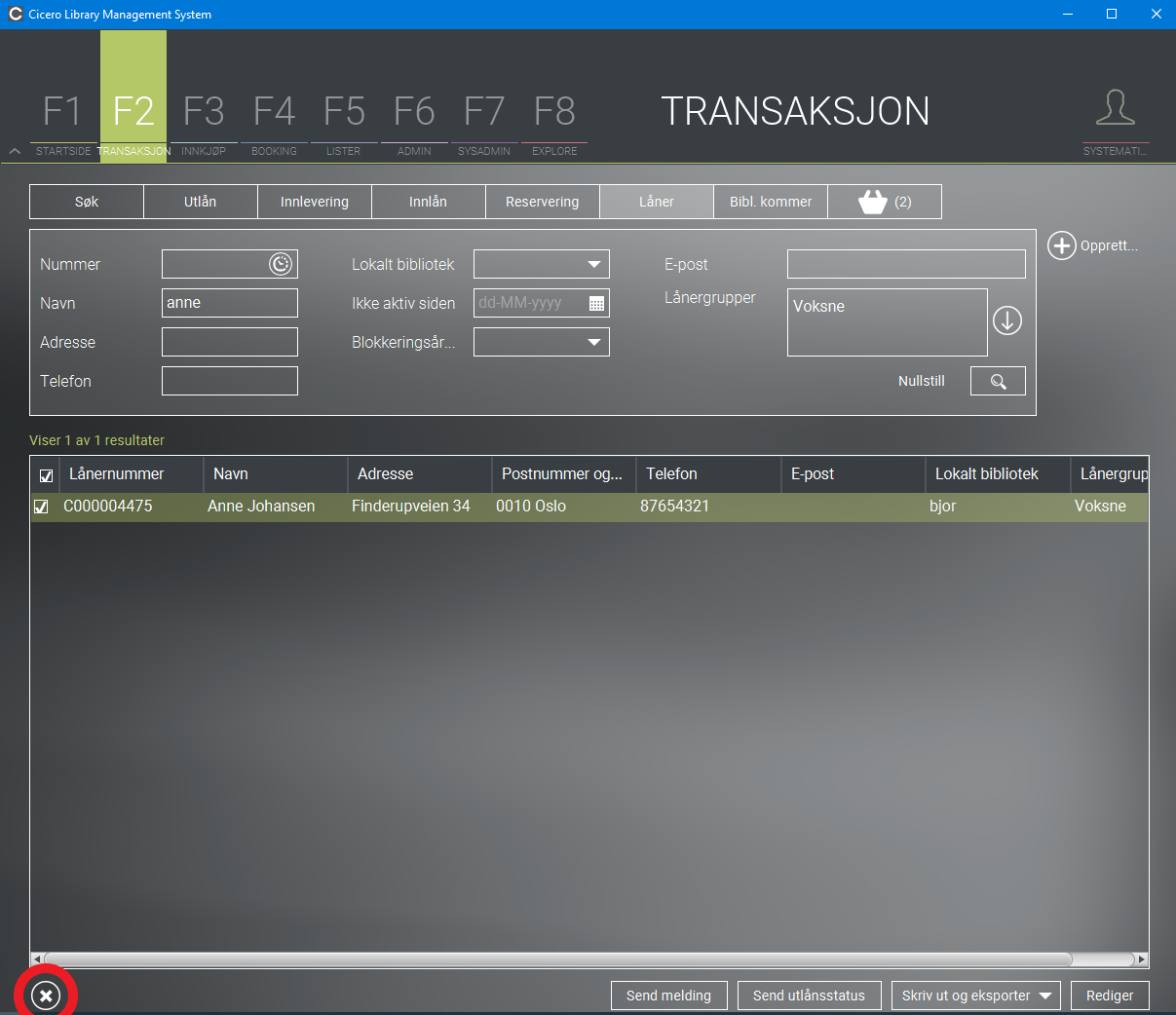Click into the Telefon input field
Image resolution: width=1176 pixels, height=1015 pixels.
pyautogui.click(x=230, y=381)
